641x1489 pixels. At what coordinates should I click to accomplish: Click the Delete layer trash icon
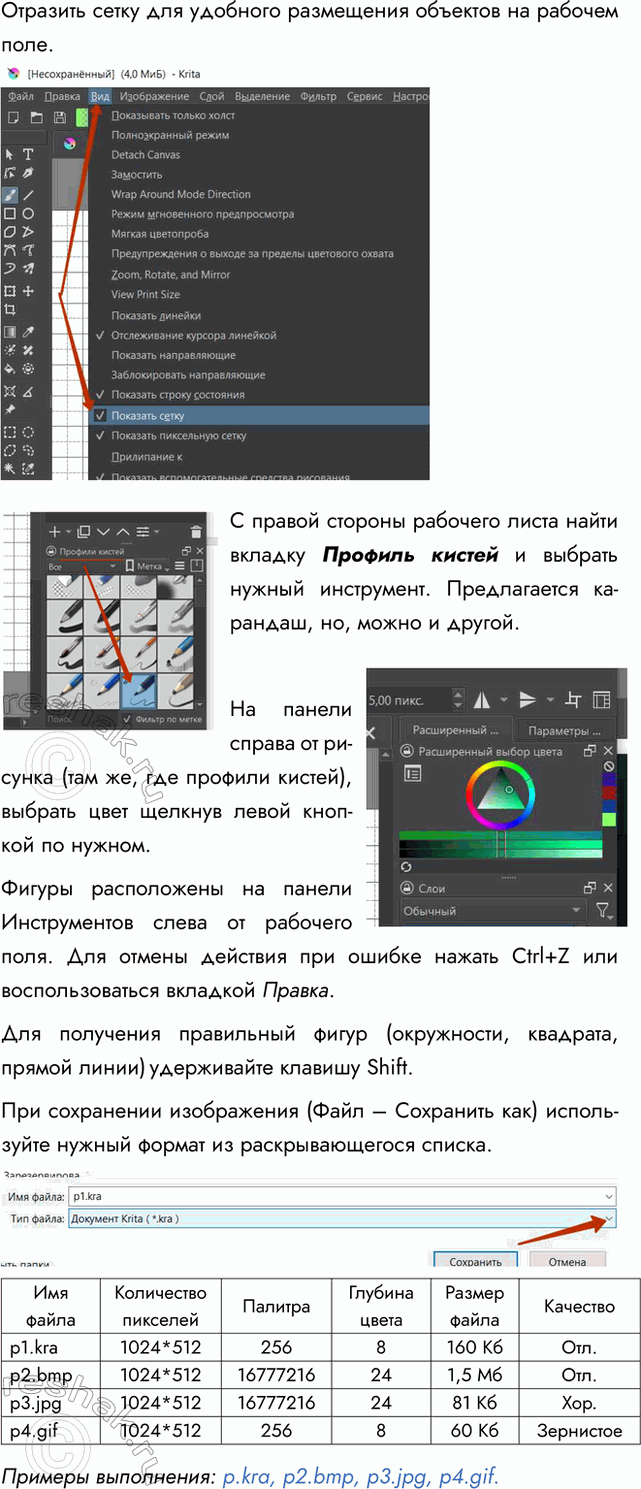point(196,532)
